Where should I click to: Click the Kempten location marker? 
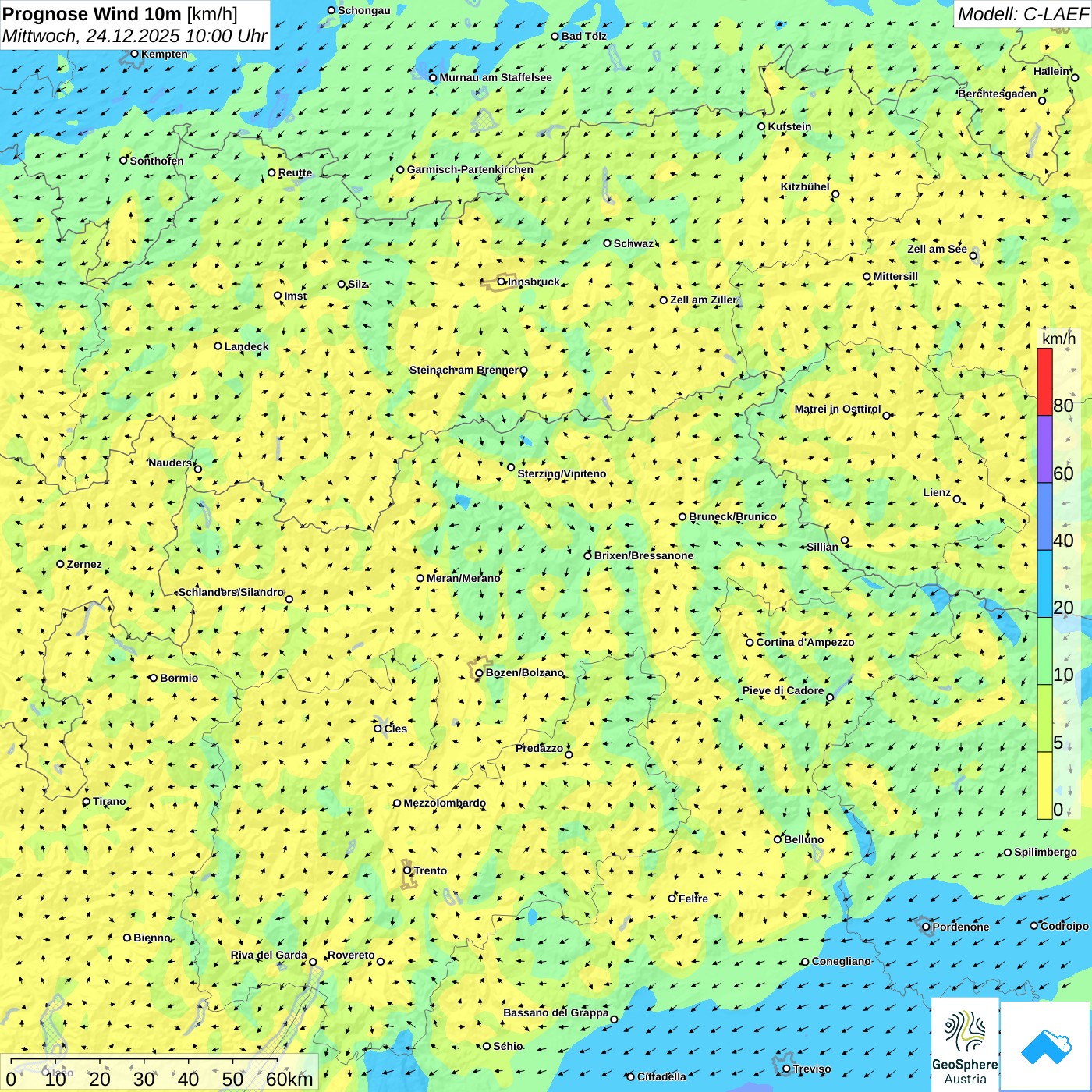tap(134, 54)
